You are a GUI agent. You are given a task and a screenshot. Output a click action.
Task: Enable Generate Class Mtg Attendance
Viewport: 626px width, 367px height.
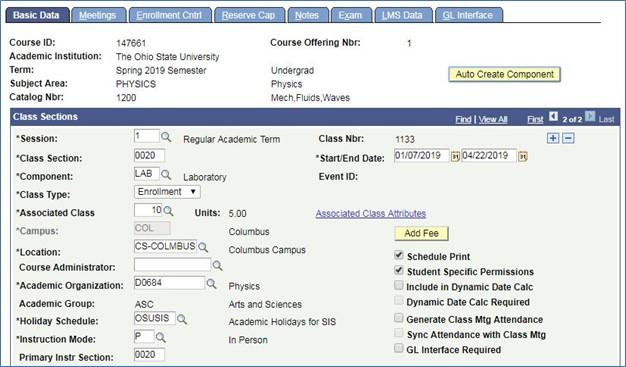click(x=398, y=318)
